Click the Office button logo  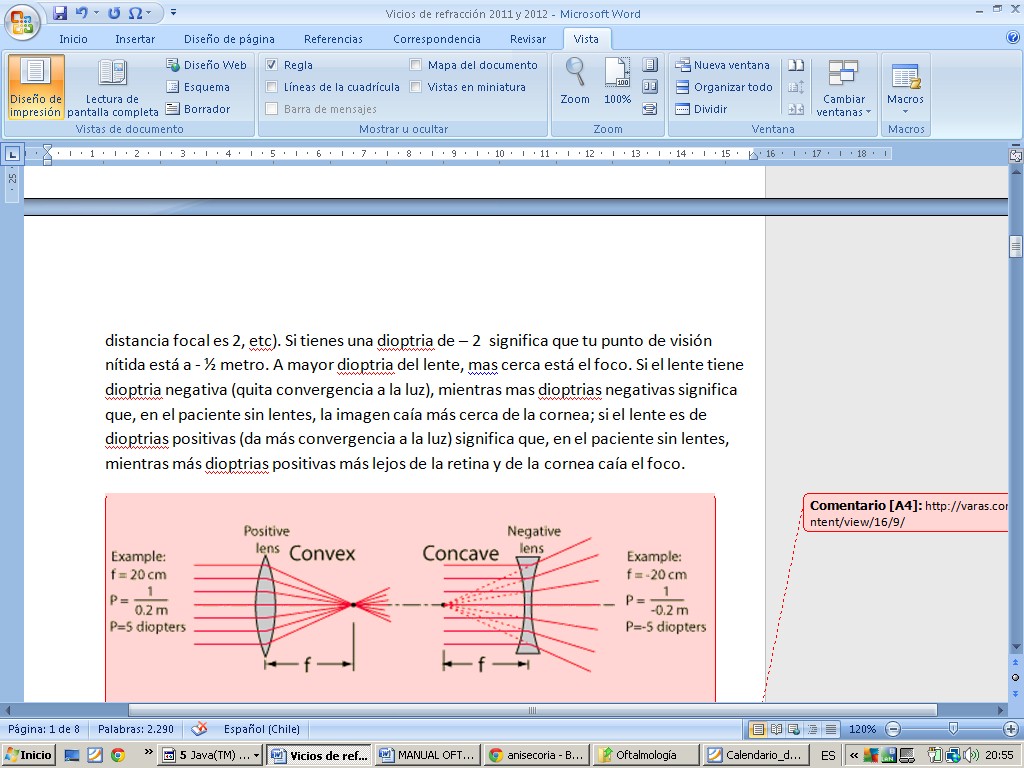21,21
